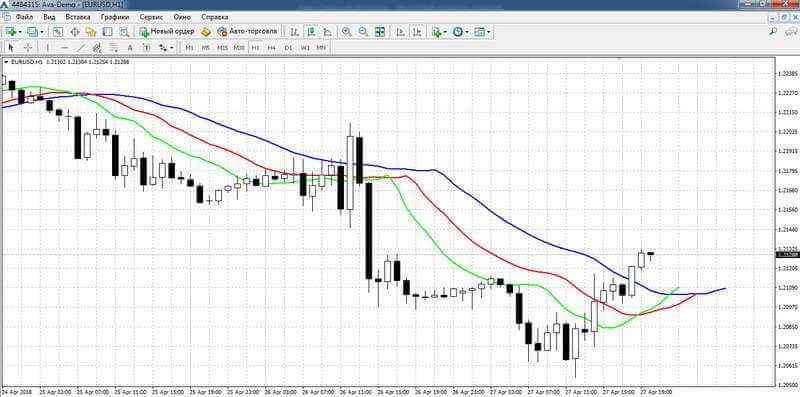Select the trendline drawing tool

(x=81, y=47)
